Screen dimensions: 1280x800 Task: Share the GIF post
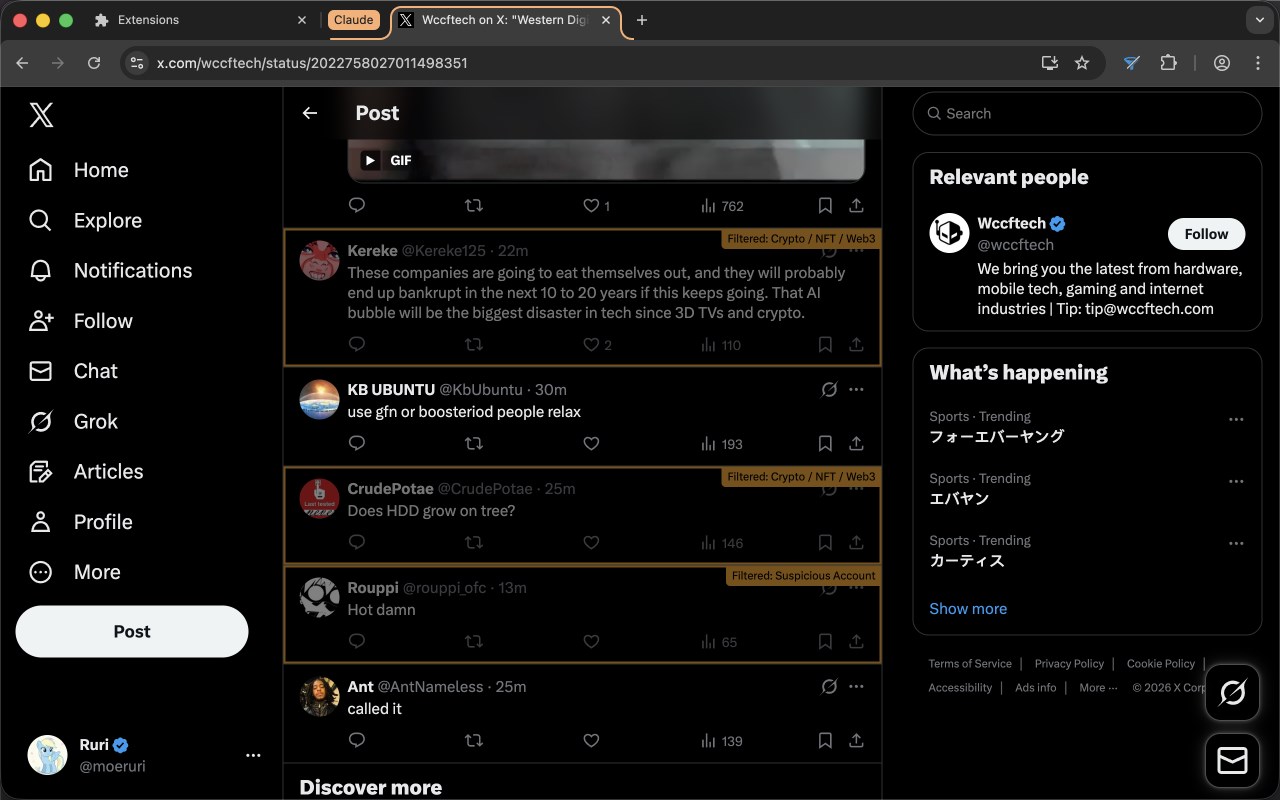click(x=857, y=205)
